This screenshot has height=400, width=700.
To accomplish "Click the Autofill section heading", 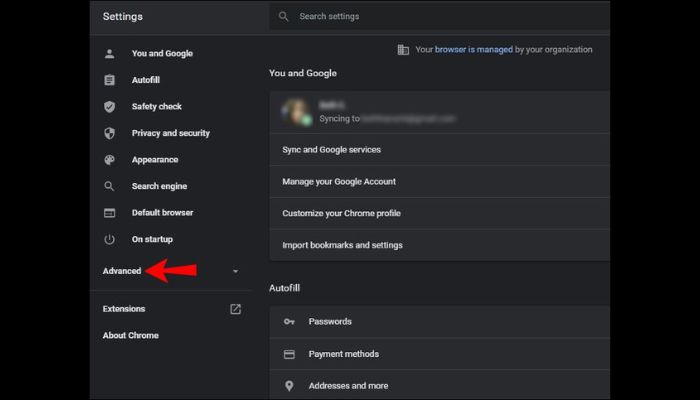I will click(x=284, y=288).
